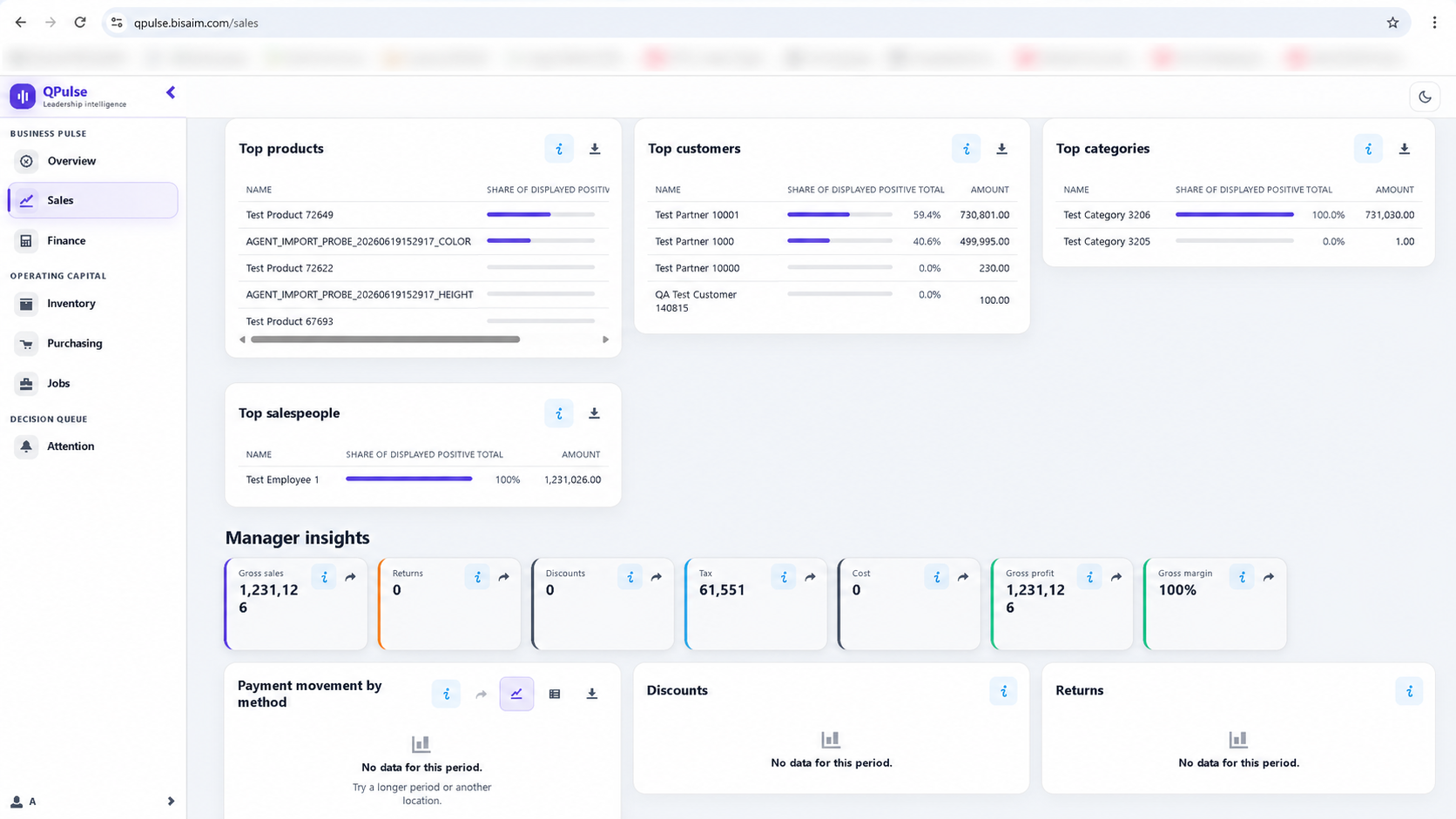Viewport: 1456px width, 819px height.
Task: Open info for Top customers card
Action: (966, 149)
